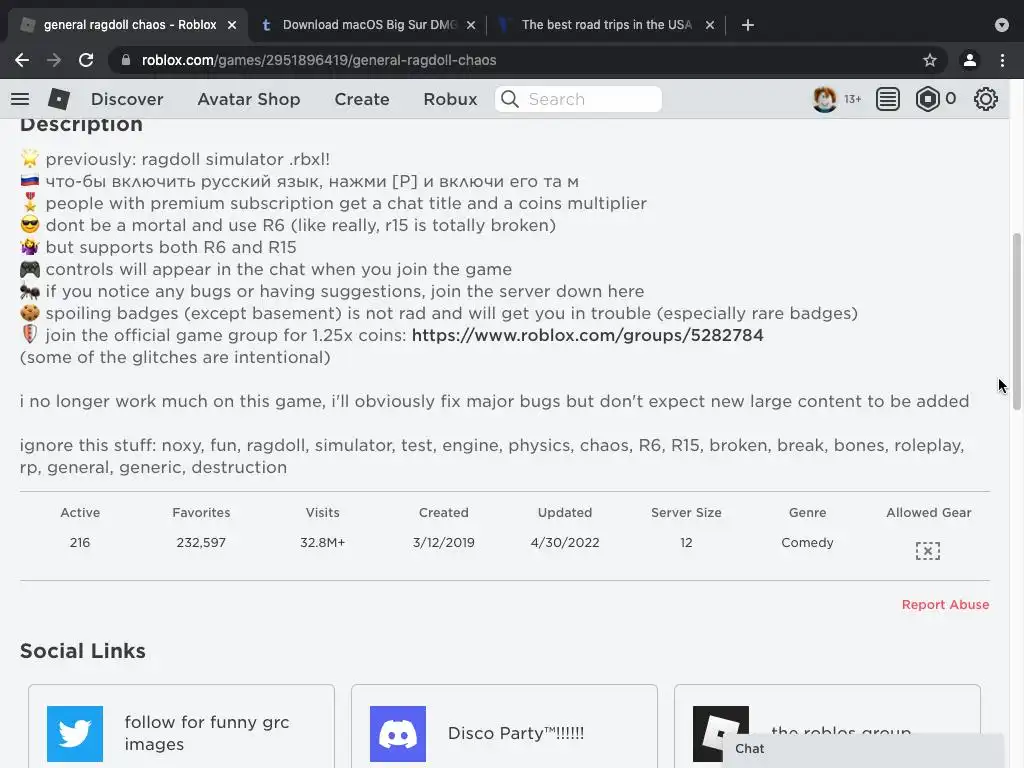Open the Chrome profile icon

(x=970, y=60)
